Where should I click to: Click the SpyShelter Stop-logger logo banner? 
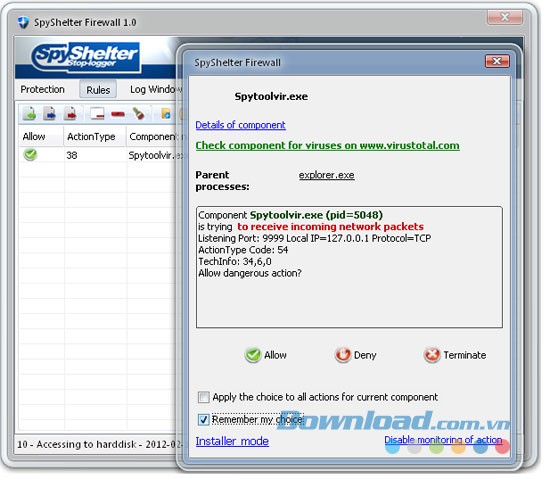click(85, 57)
